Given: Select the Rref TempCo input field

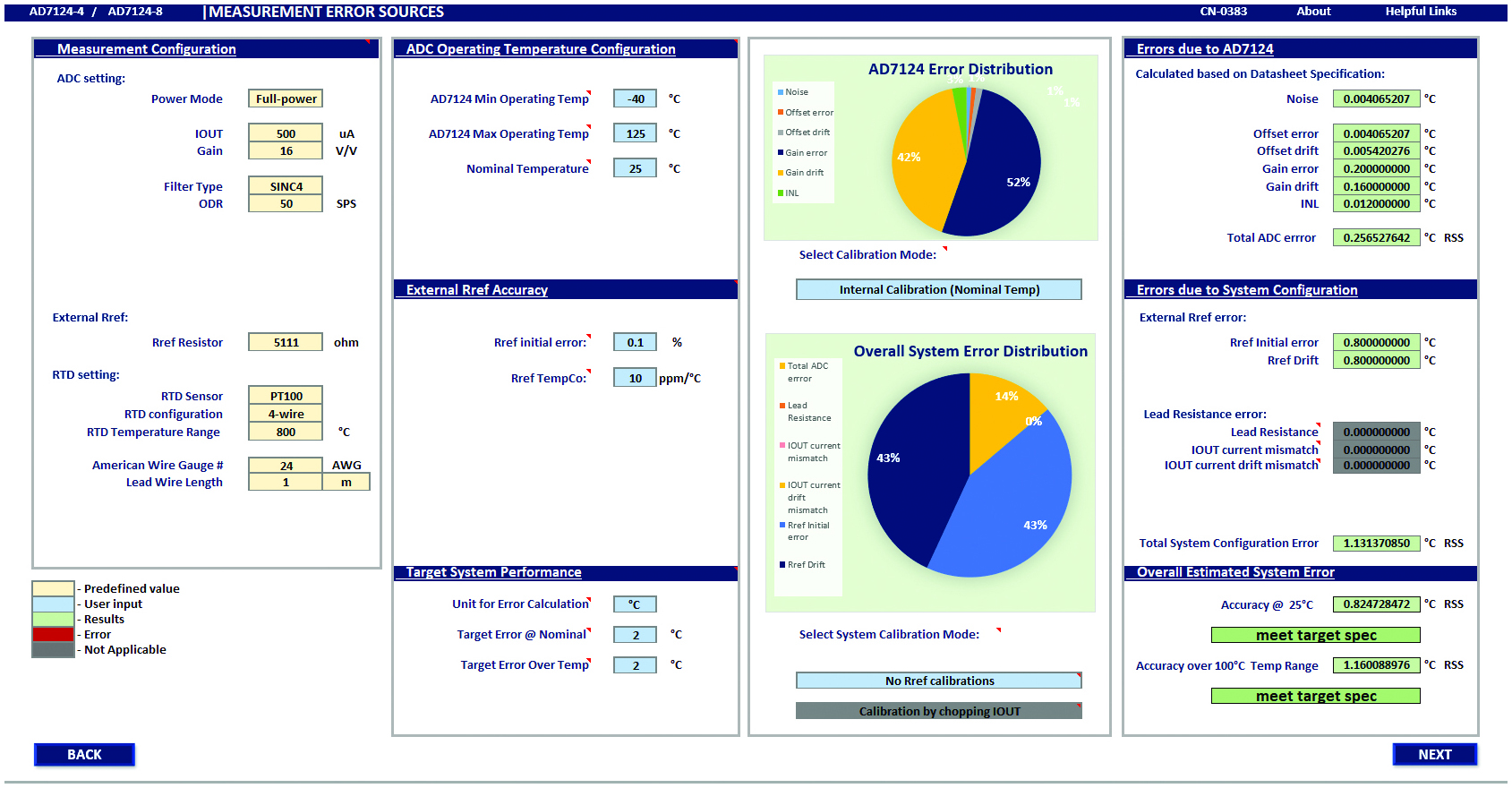Looking at the screenshot, I should click(x=635, y=378).
